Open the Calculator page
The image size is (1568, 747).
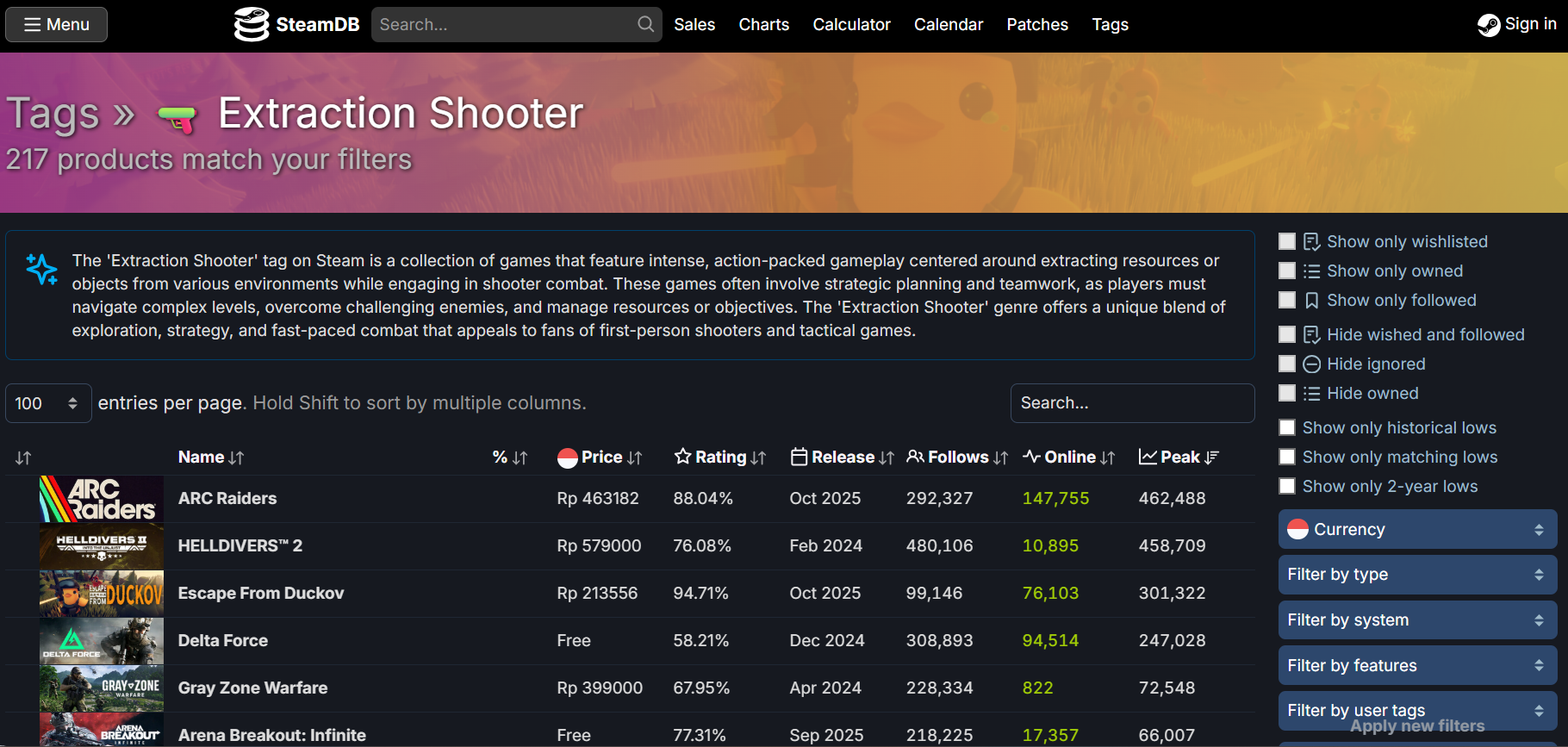coord(851,25)
